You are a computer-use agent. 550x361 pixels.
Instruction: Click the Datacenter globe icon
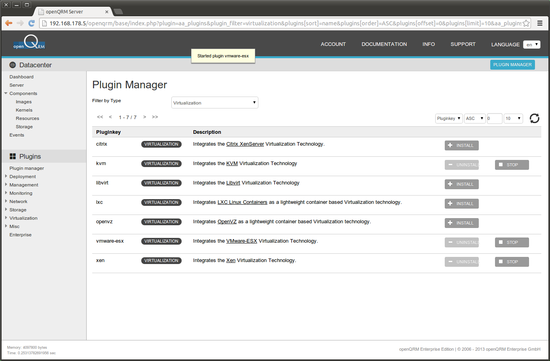click(13, 65)
